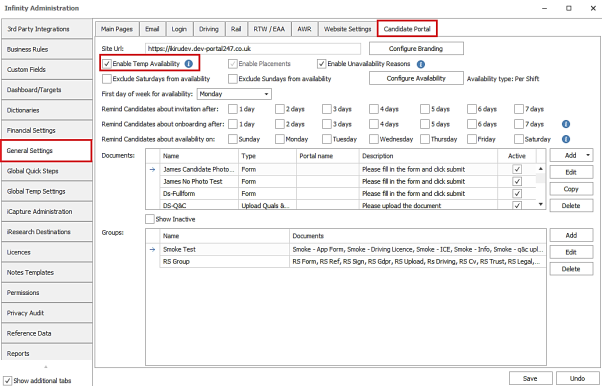Tick 1 day invitation reminder checkbox
This screenshot has height=386, width=602.
(233, 109)
